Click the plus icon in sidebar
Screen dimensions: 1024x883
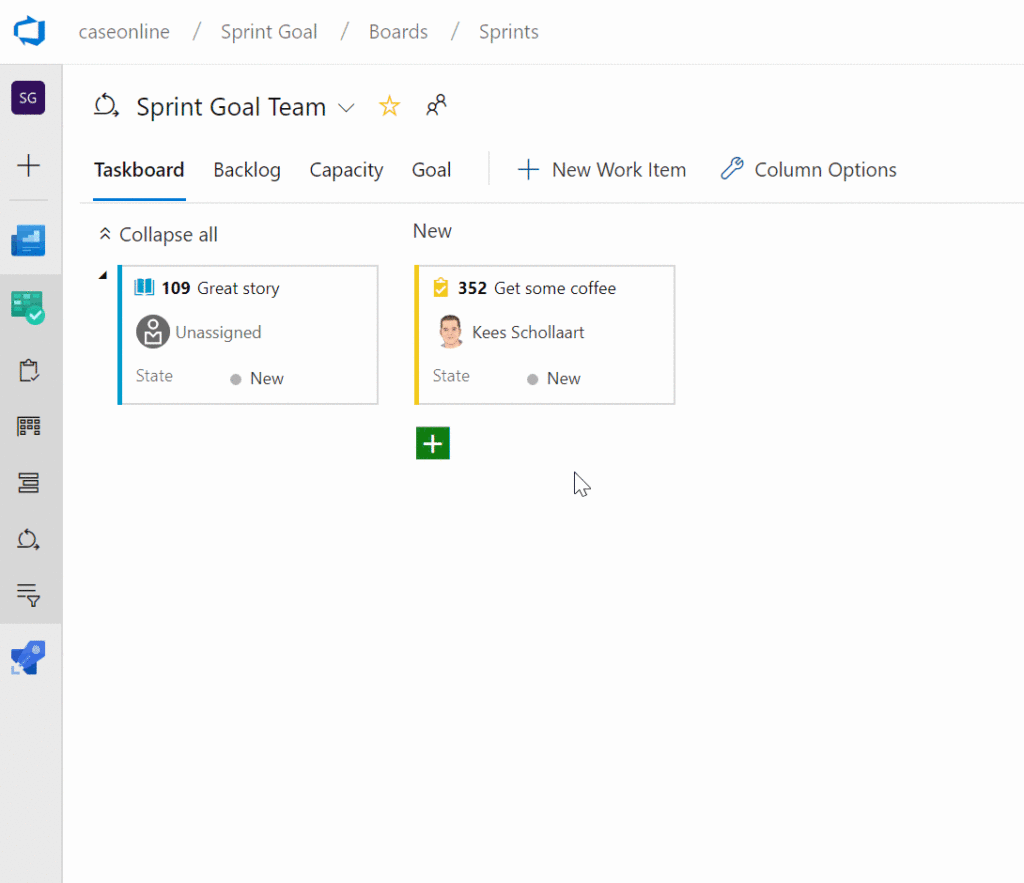pyautogui.click(x=28, y=165)
